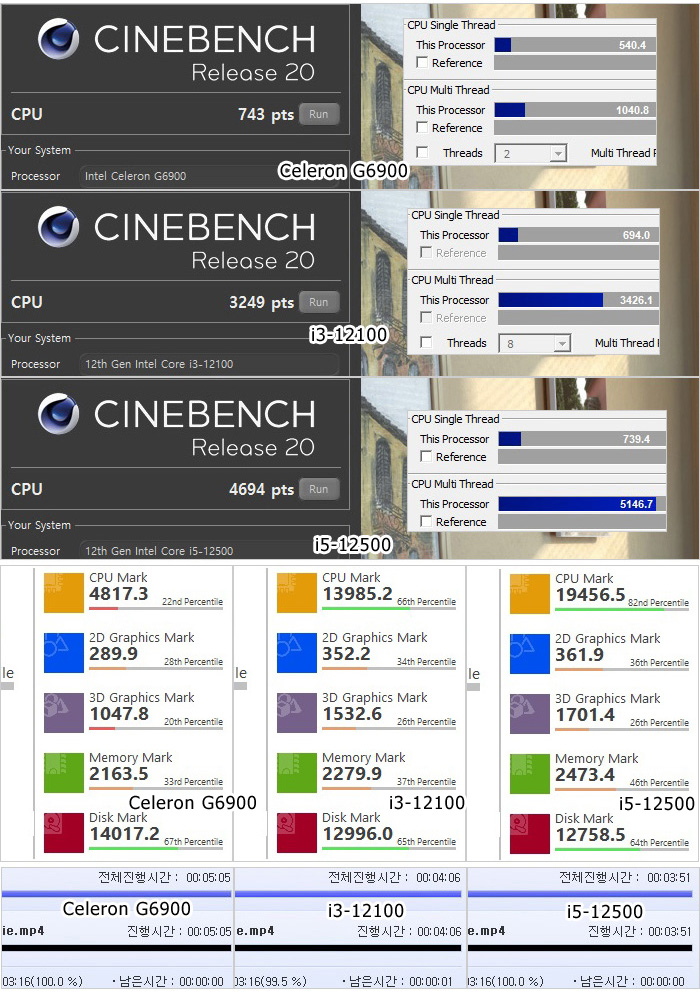The width and height of the screenshot is (700, 993).
Task: Open the Threads dropdown showing 8
Action: click(x=535, y=343)
